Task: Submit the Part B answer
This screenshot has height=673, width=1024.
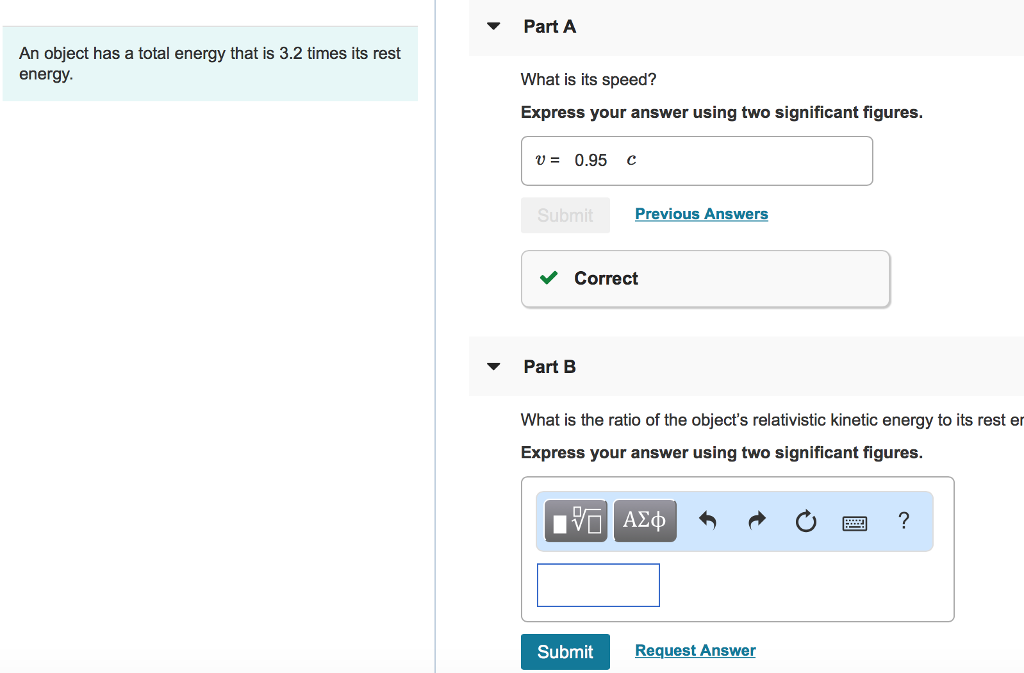Action: click(x=565, y=651)
